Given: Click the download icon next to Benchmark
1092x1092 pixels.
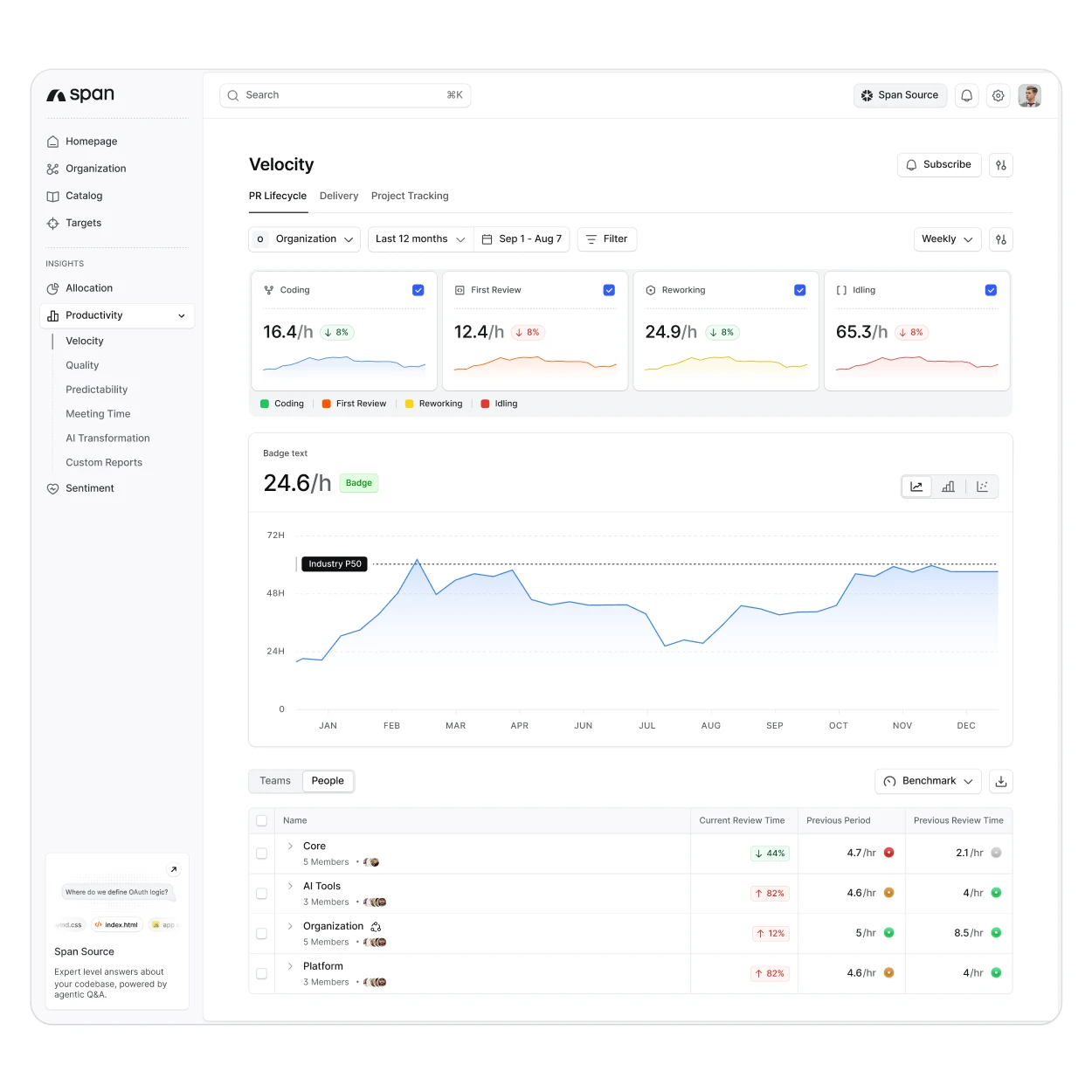Looking at the screenshot, I should tap(1001, 781).
